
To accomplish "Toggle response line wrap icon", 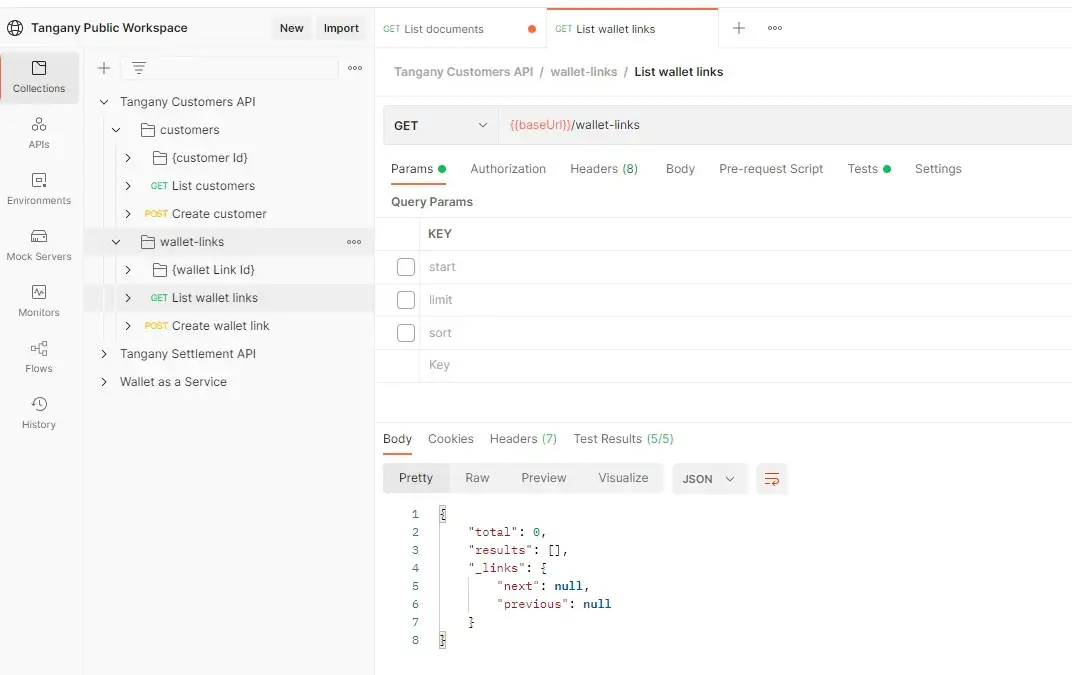I will tap(772, 479).
